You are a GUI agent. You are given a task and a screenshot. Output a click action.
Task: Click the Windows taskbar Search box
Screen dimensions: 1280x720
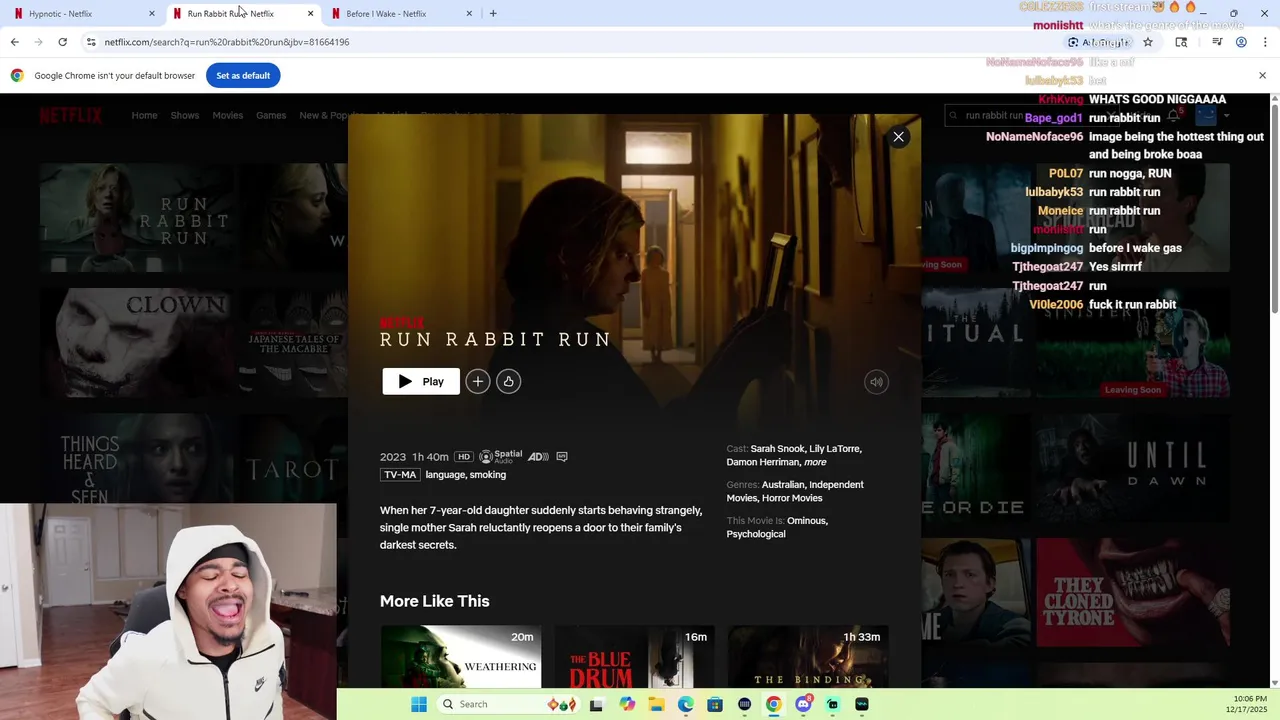[509, 704]
